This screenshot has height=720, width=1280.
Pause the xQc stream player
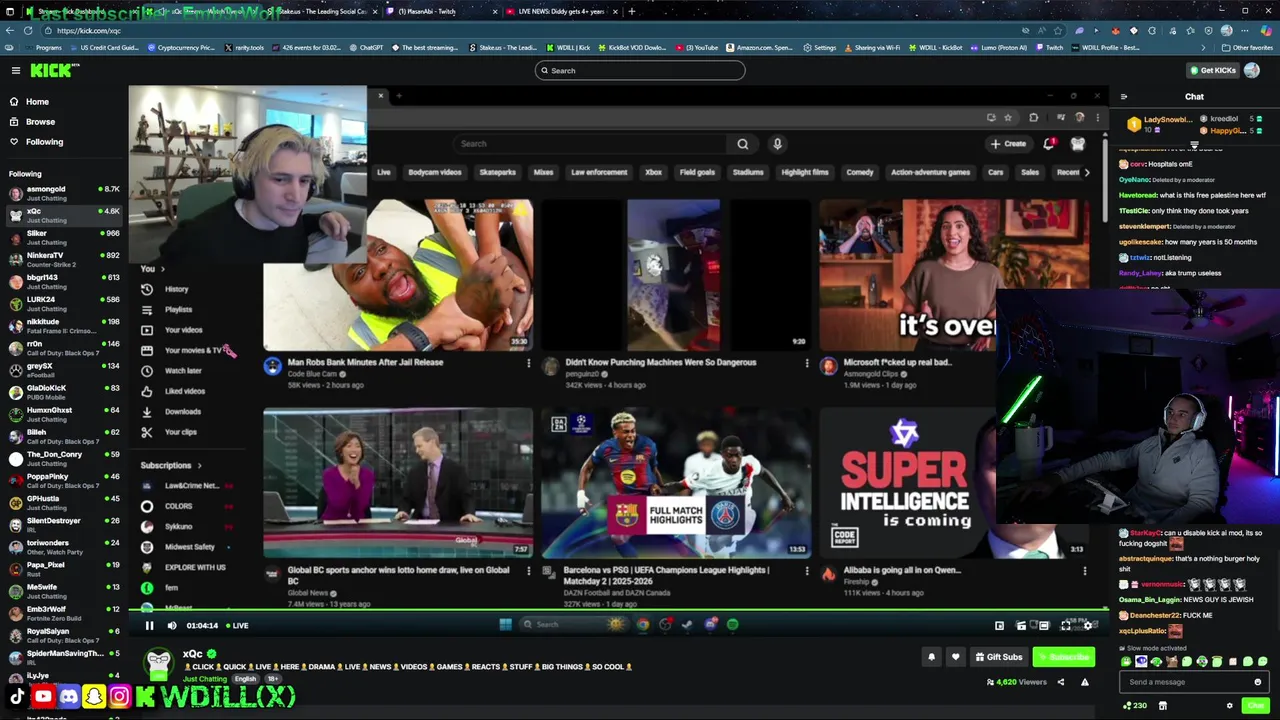(x=149, y=626)
